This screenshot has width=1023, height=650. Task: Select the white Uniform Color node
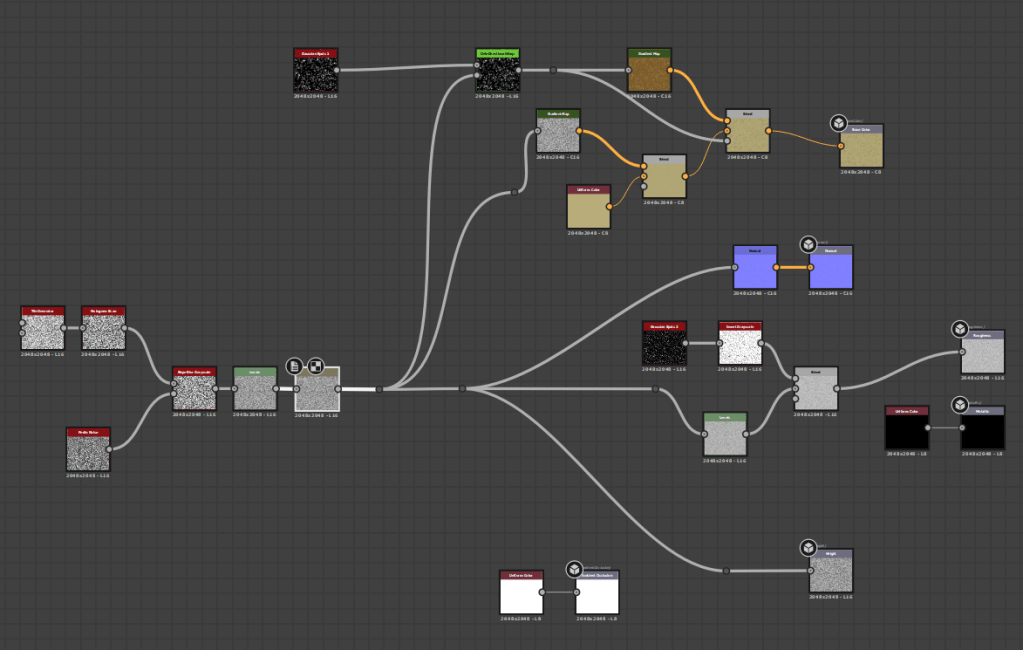pos(521,595)
